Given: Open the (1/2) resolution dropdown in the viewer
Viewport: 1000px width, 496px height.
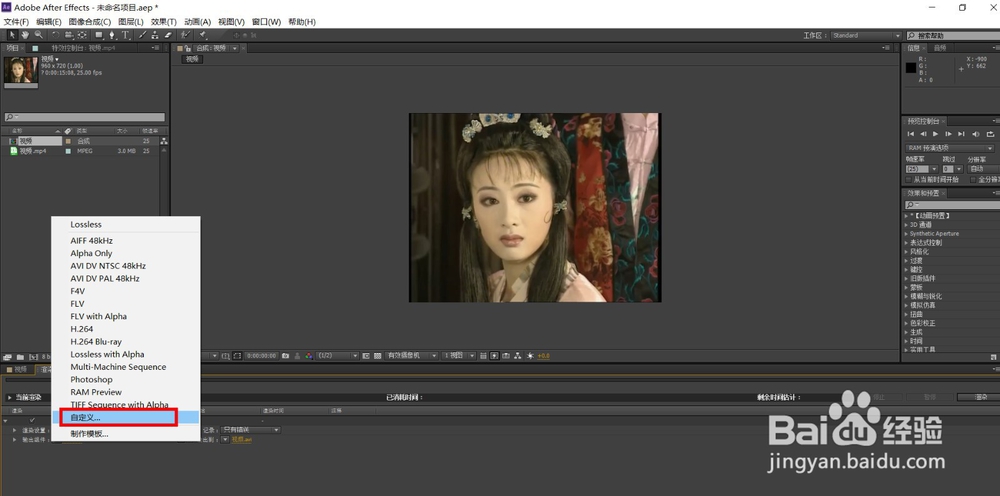Looking at the screenshot, I should (337, 356).
